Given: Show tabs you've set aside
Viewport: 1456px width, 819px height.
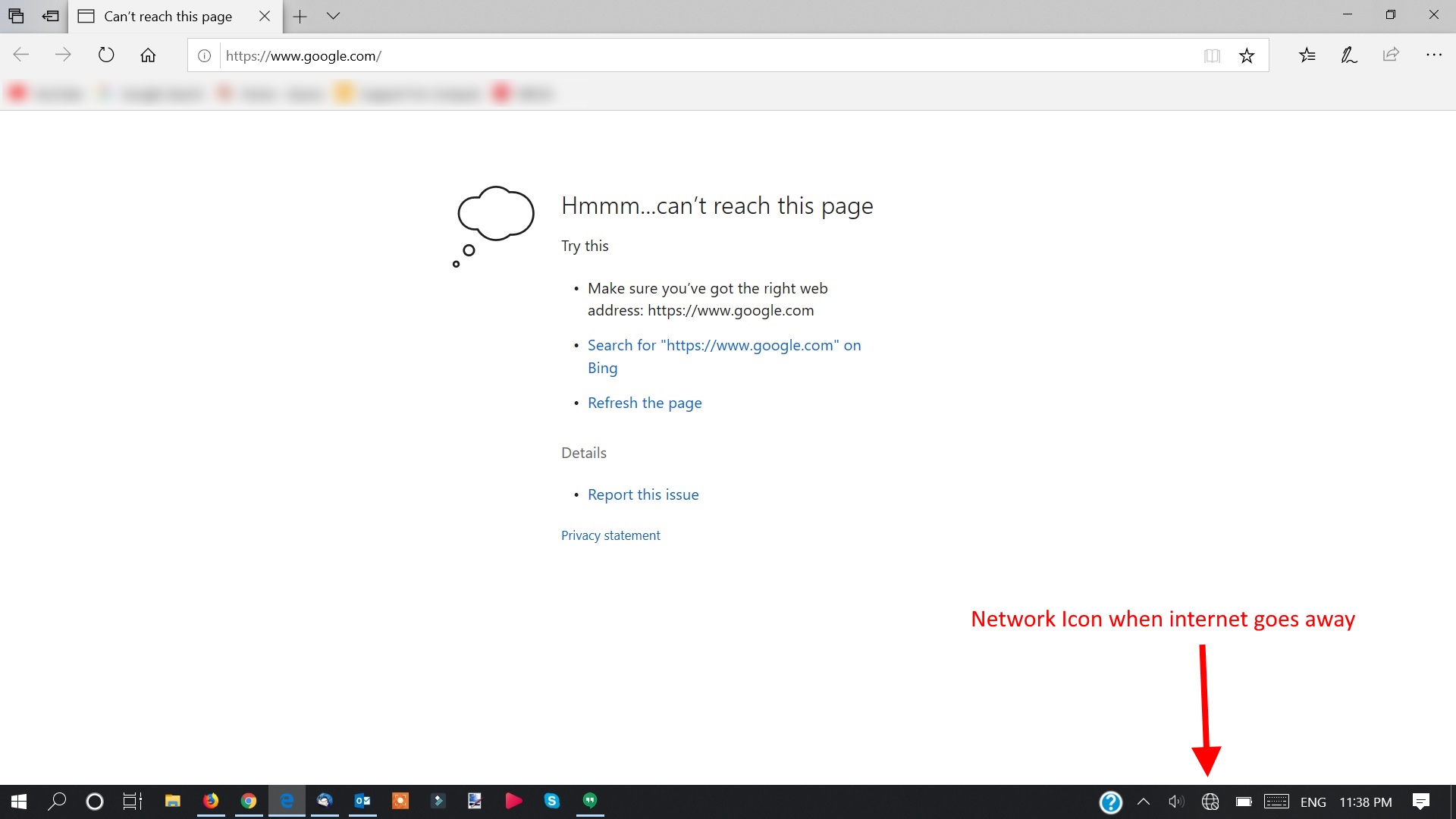Looking at the screenshot, I should (16, 16).
